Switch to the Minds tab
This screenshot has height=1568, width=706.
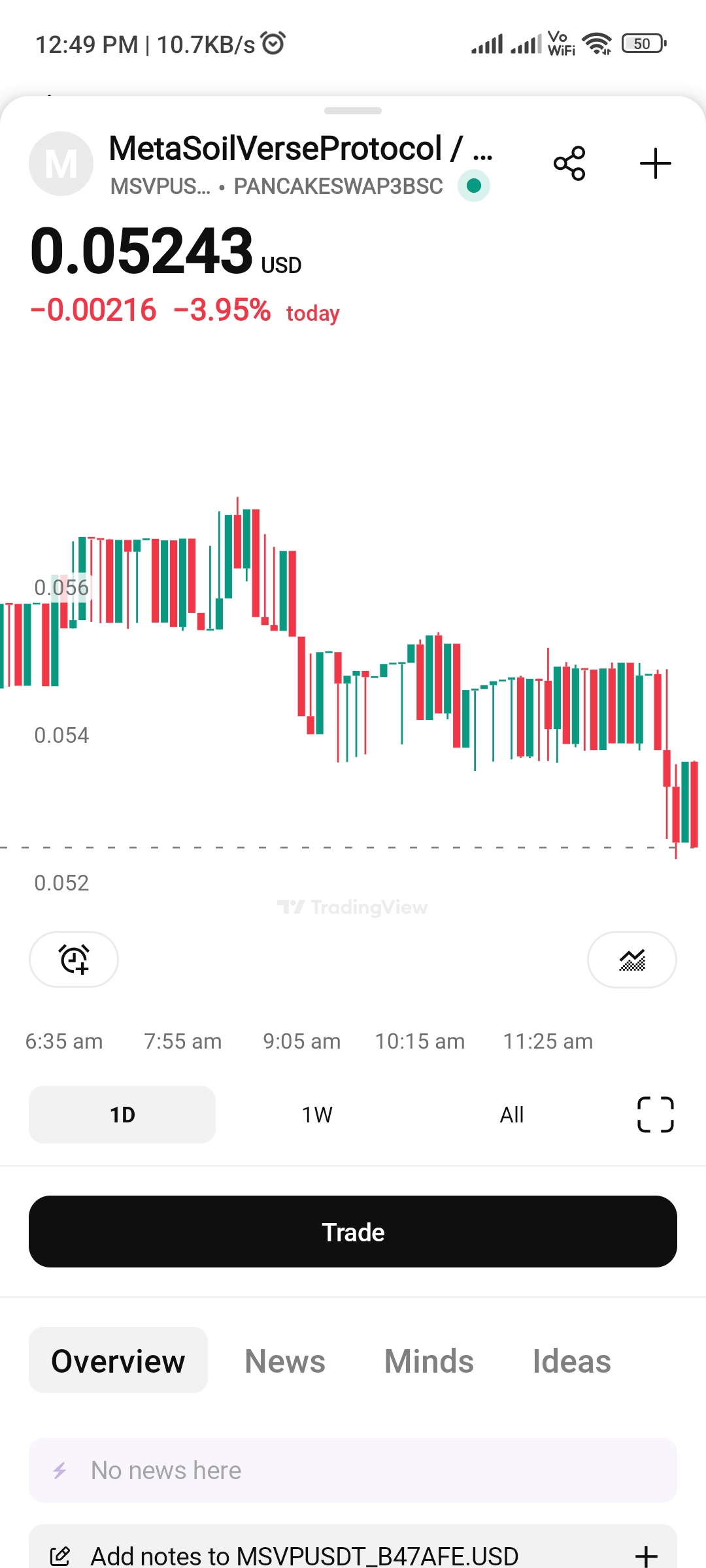pos(429,1362)
